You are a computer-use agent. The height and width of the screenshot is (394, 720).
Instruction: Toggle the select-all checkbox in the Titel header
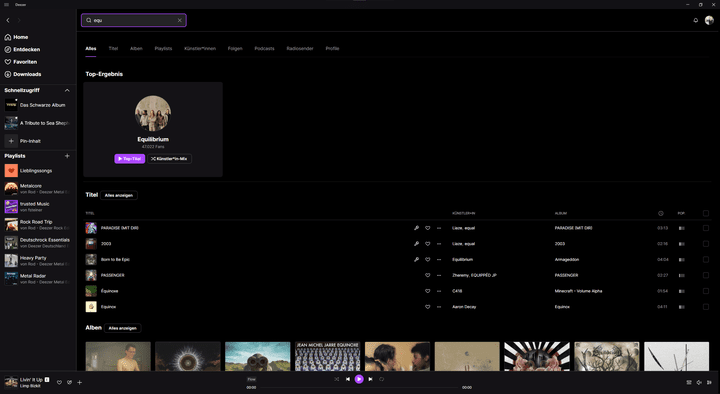coord(706,213)
